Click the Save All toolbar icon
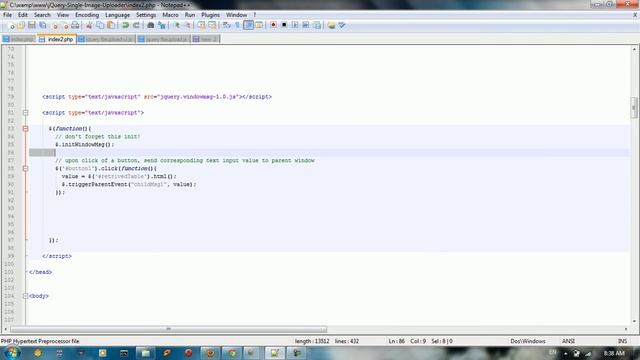Viewport: 640px width, 360px height. (42, 25)
